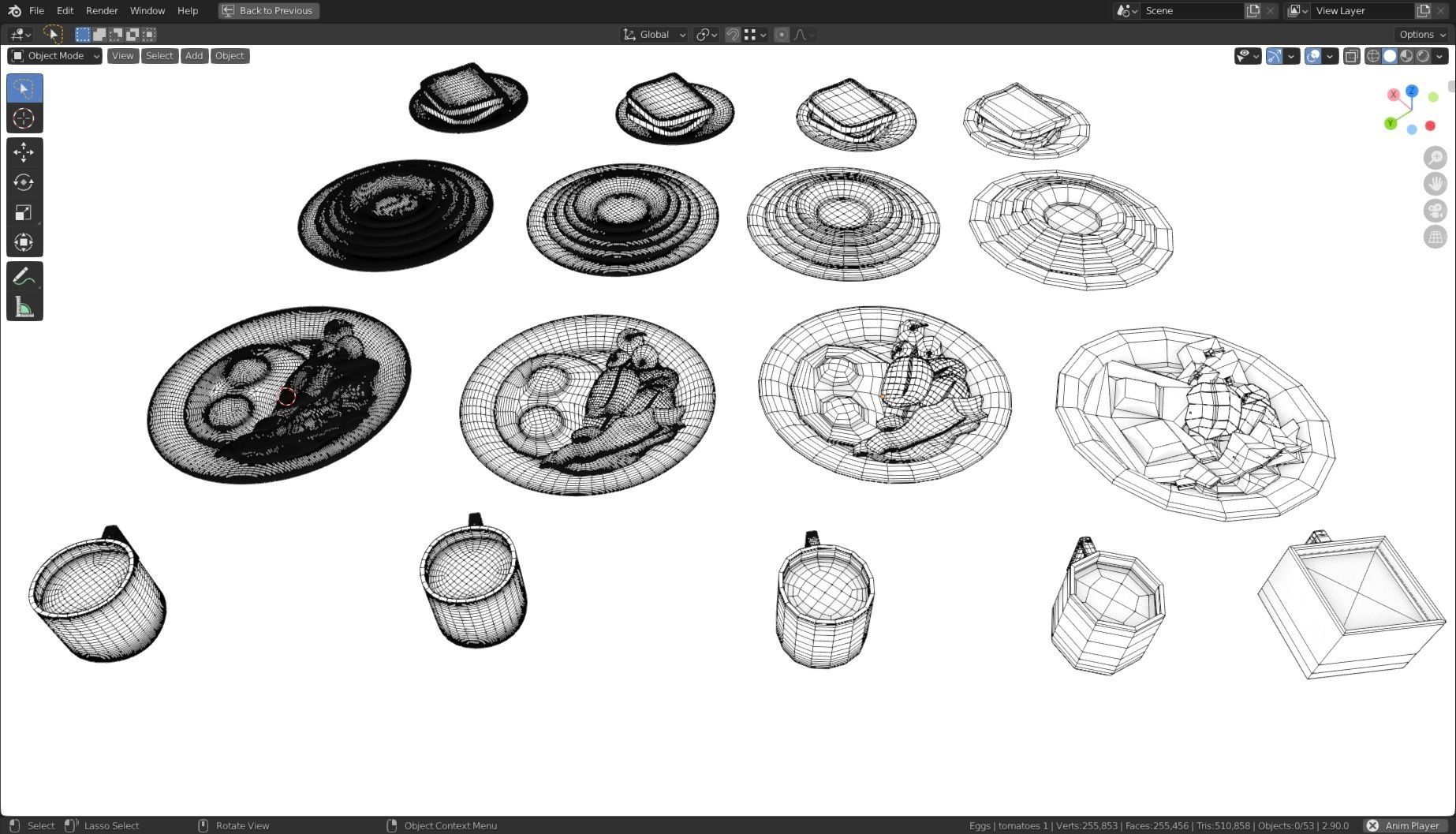Toggle camera view with camera gizmo
This screenshot has height=834, width=1456.
(x=1435, y=211)
